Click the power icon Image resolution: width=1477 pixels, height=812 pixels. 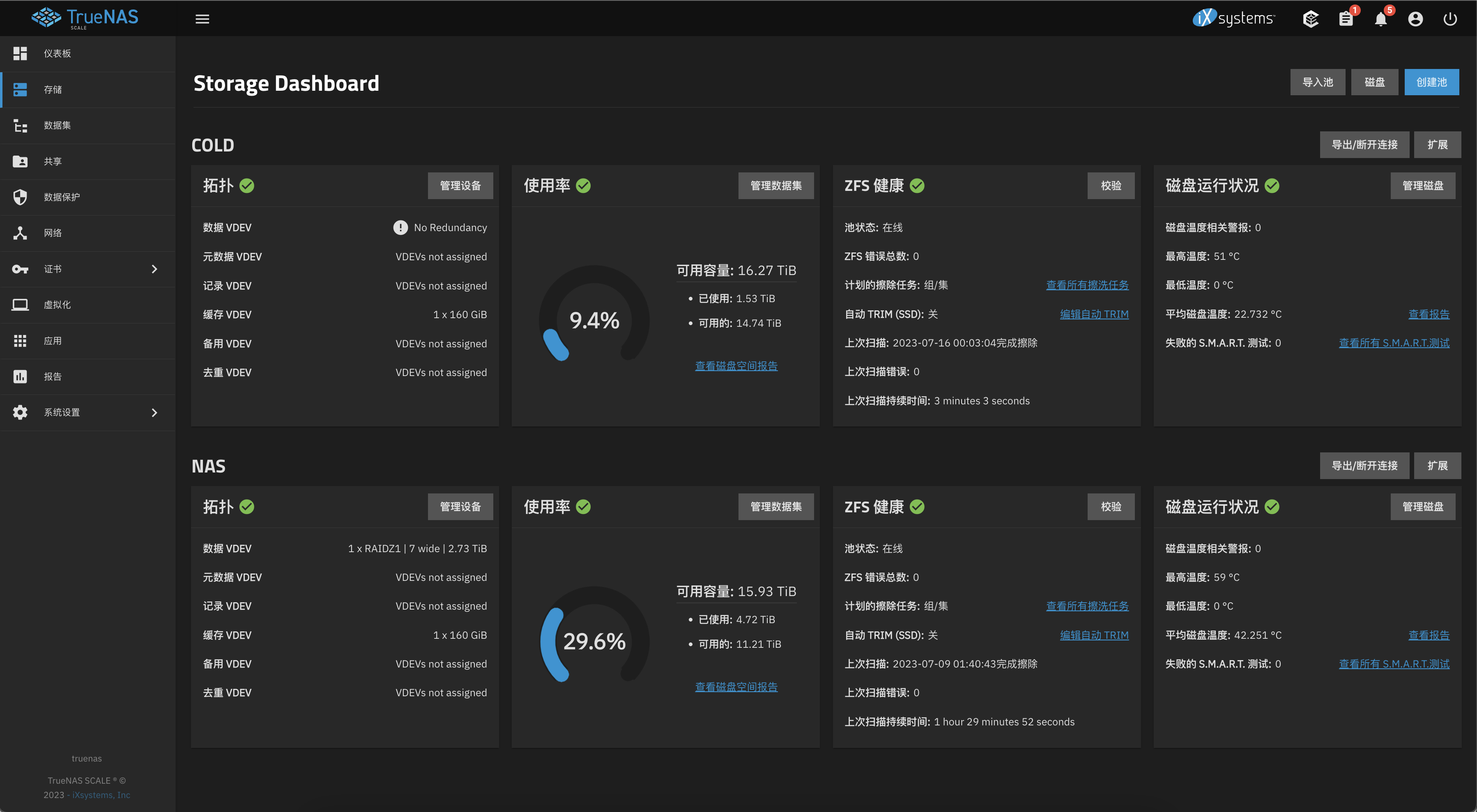1450,19
